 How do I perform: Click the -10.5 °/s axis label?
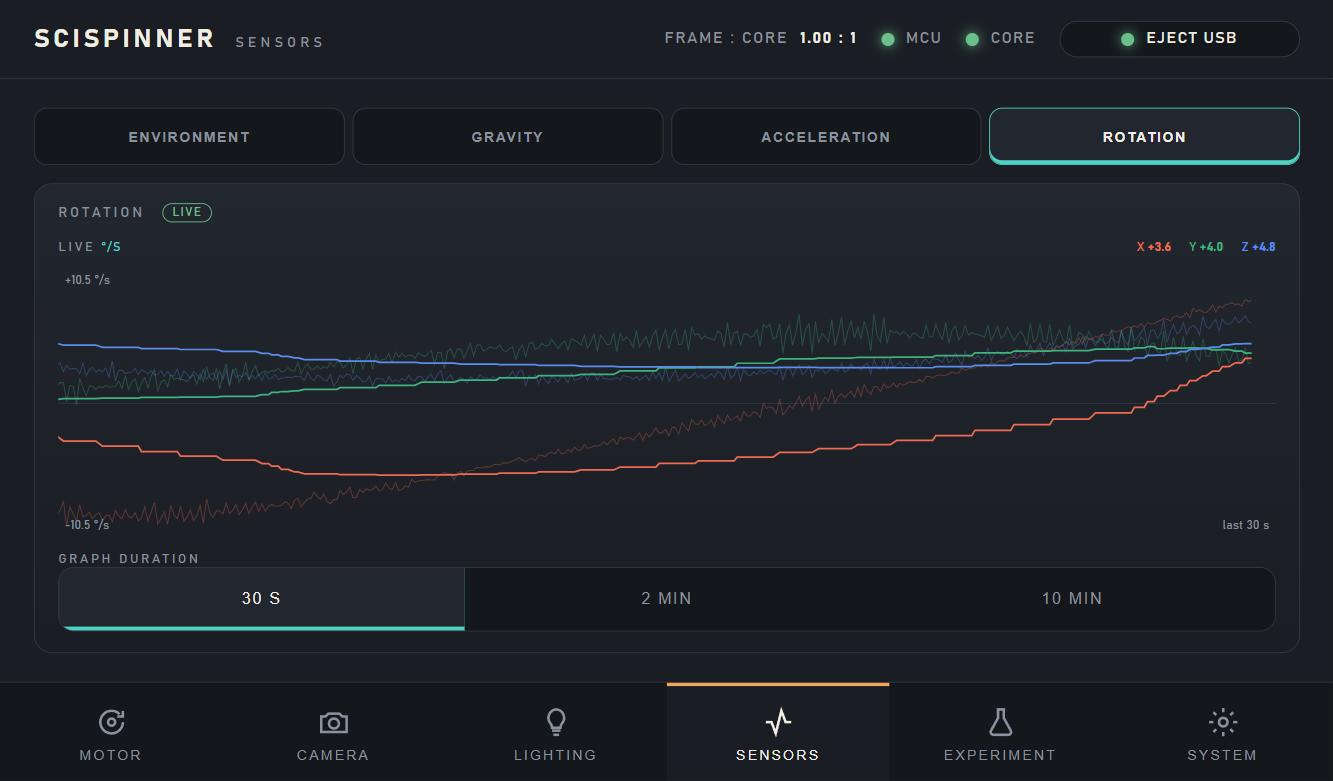(x=87, y=525)
